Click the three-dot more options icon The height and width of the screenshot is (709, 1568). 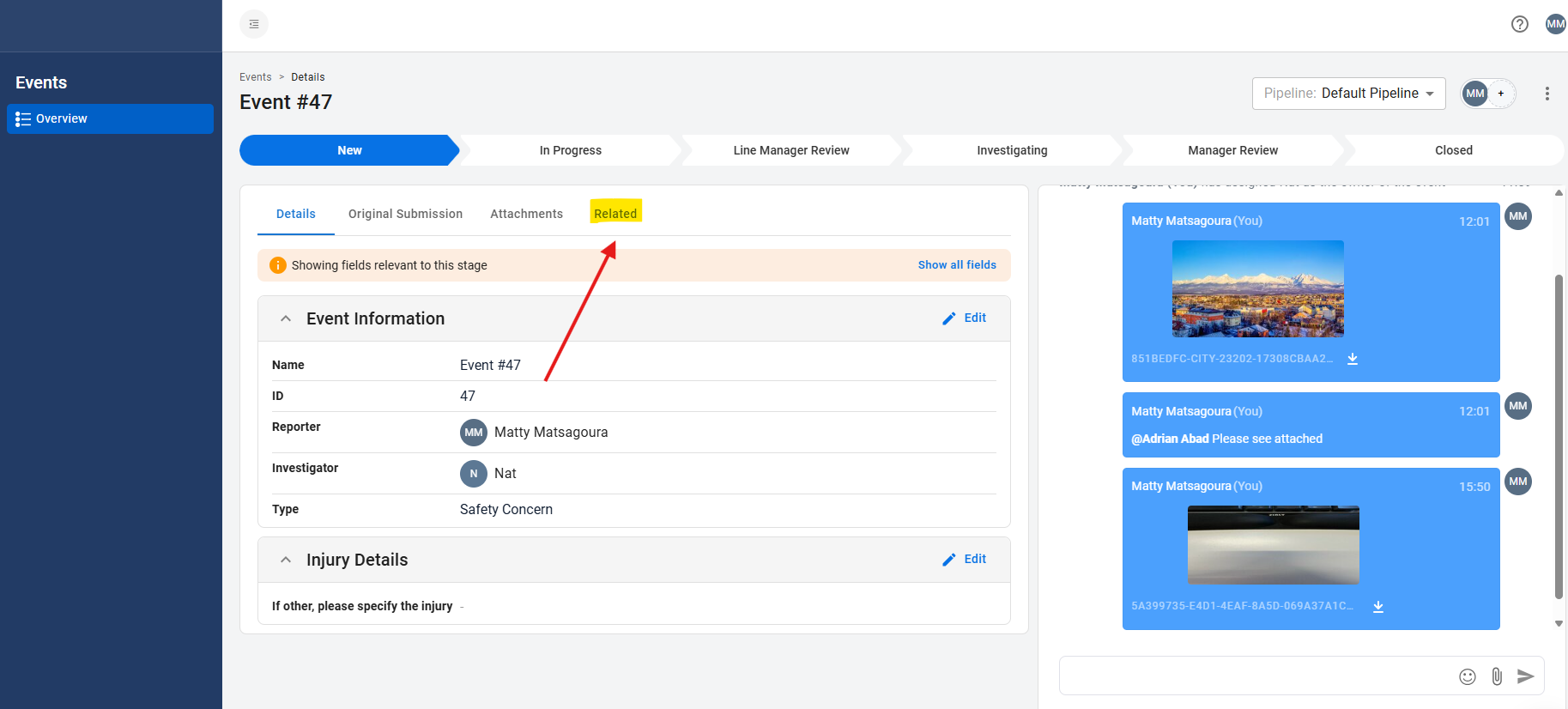coord(1547,94)
